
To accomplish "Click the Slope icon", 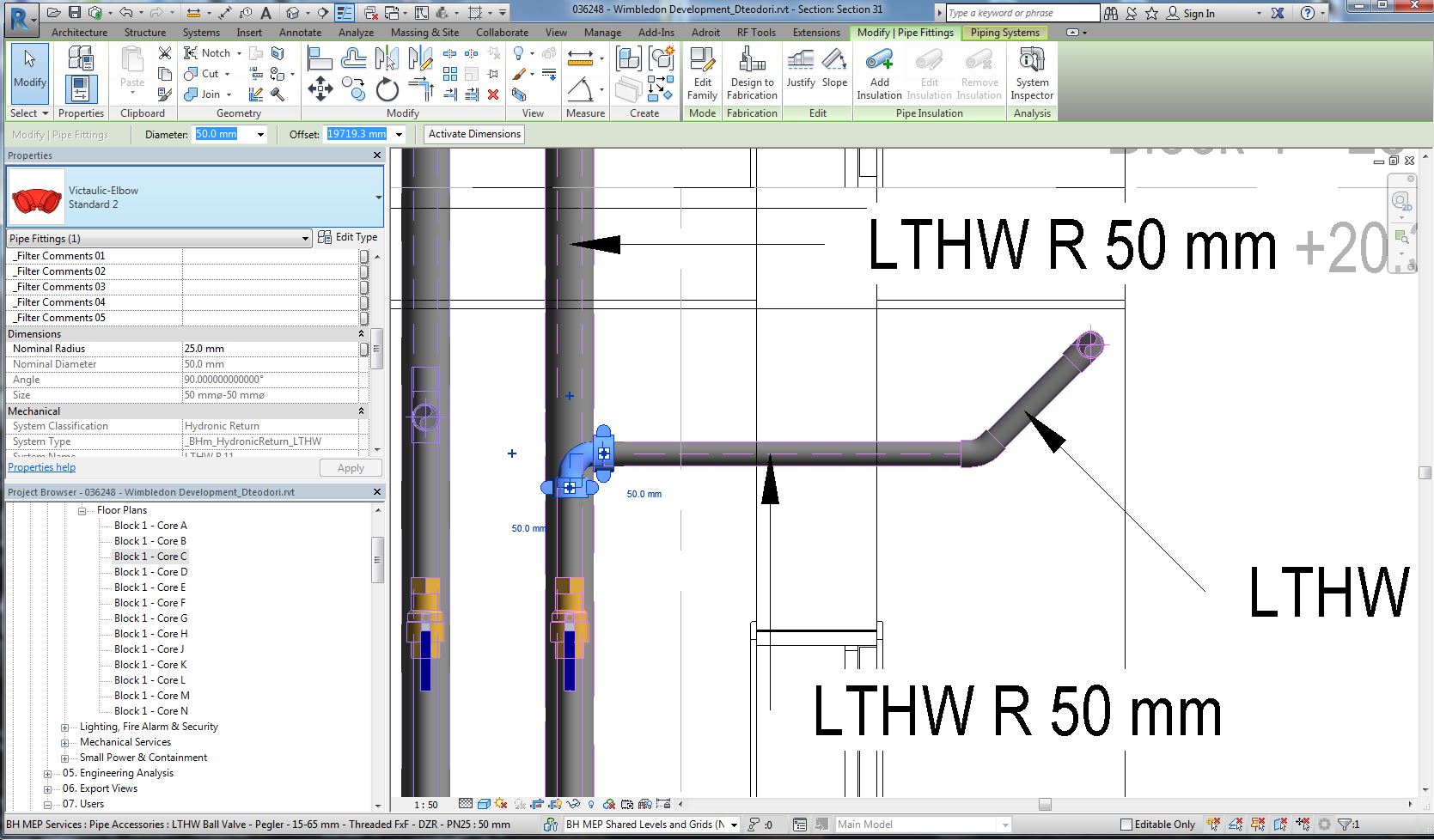I will click(834, 69).
